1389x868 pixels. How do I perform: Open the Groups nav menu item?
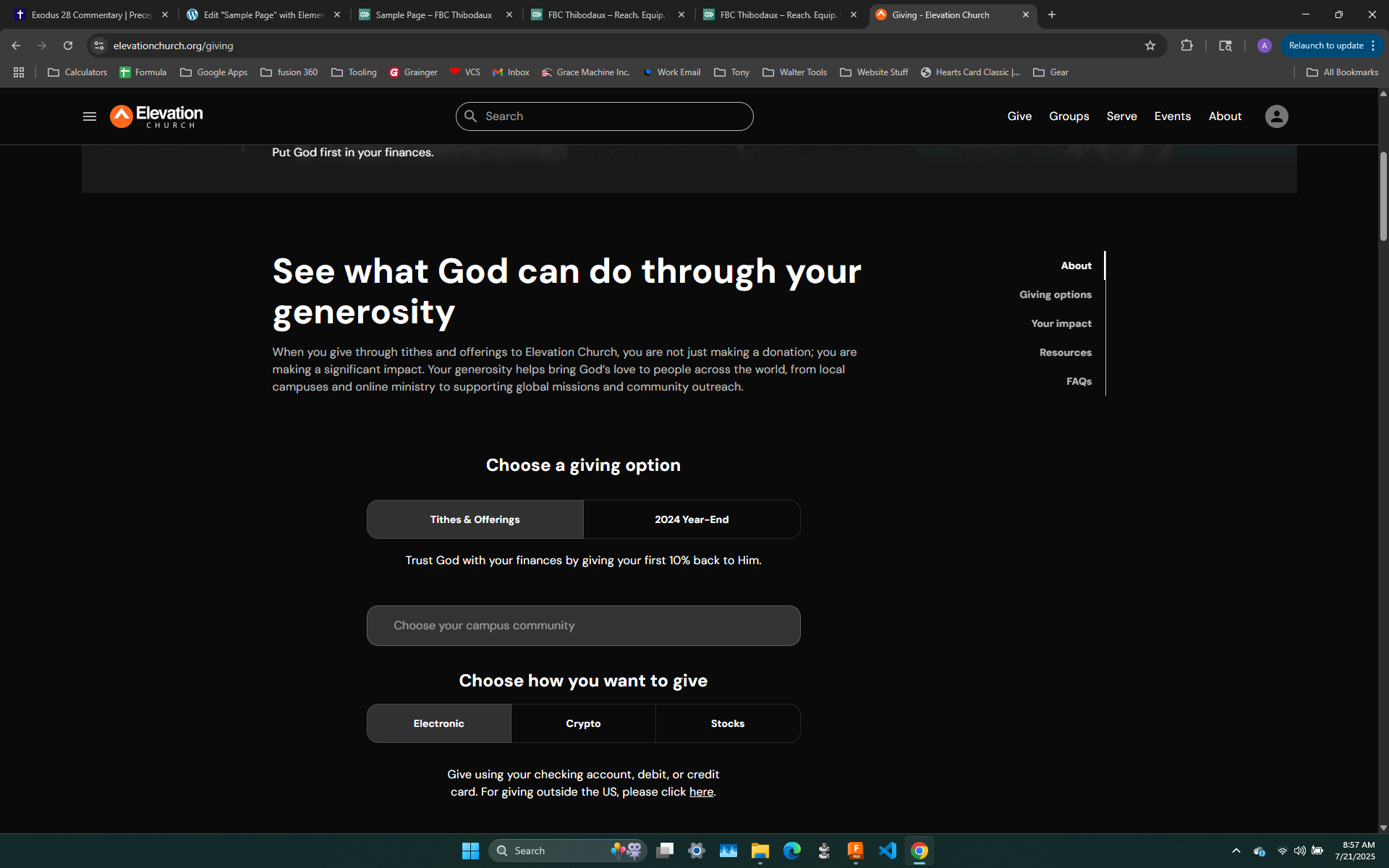click(x=1069, y=116)
